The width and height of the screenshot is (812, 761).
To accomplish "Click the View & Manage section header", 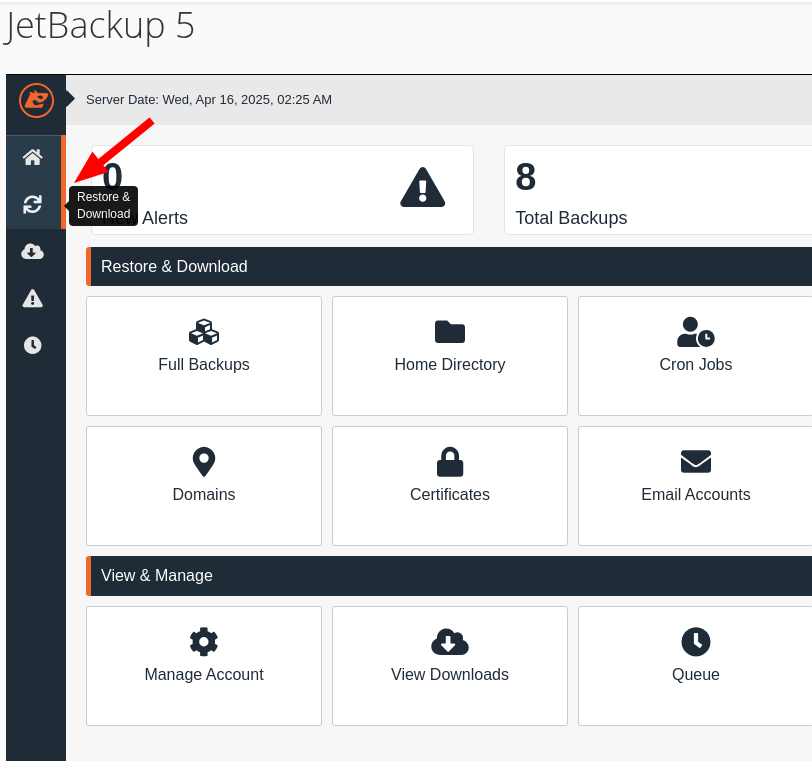I will tap(449, 576).
